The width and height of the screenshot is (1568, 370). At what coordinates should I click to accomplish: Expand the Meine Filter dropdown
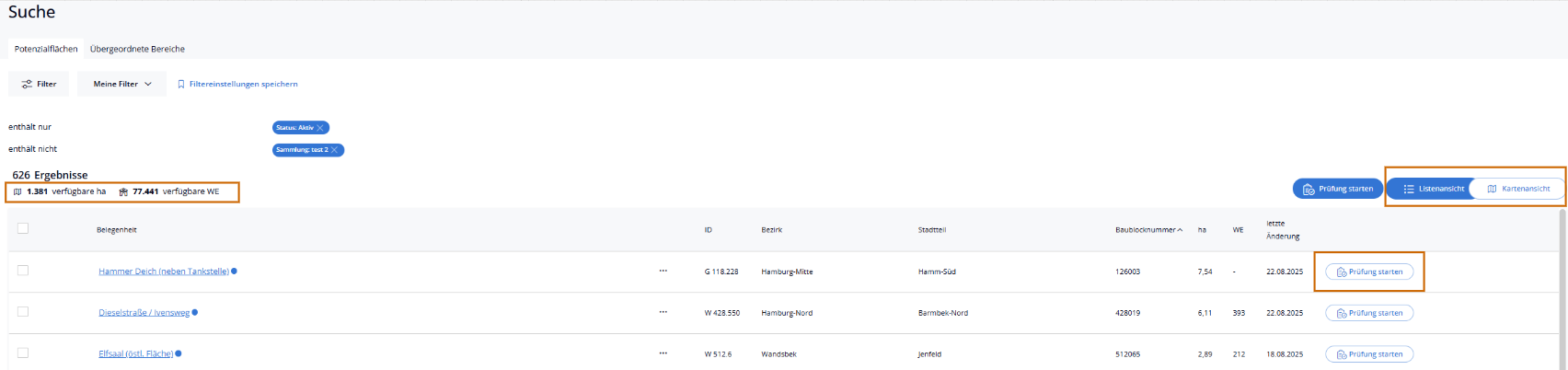tap(121, 84)
